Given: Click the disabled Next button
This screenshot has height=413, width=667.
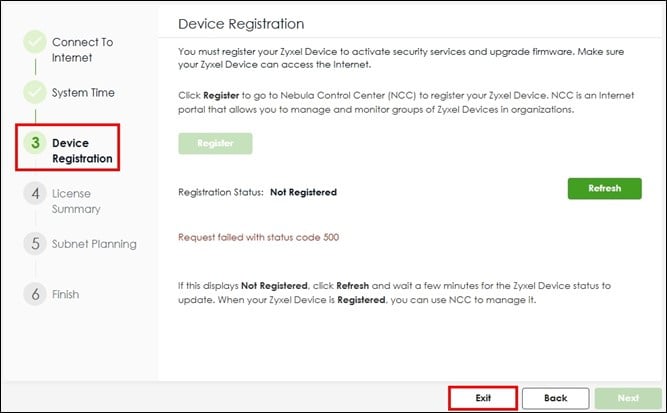Looking at the screenshot, I should pyautogui.click(x=628, y=398).
